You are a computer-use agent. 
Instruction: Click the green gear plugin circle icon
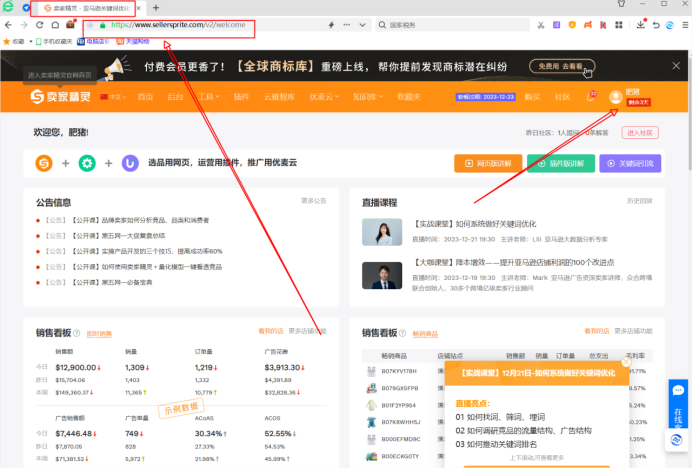coord(87,163)
